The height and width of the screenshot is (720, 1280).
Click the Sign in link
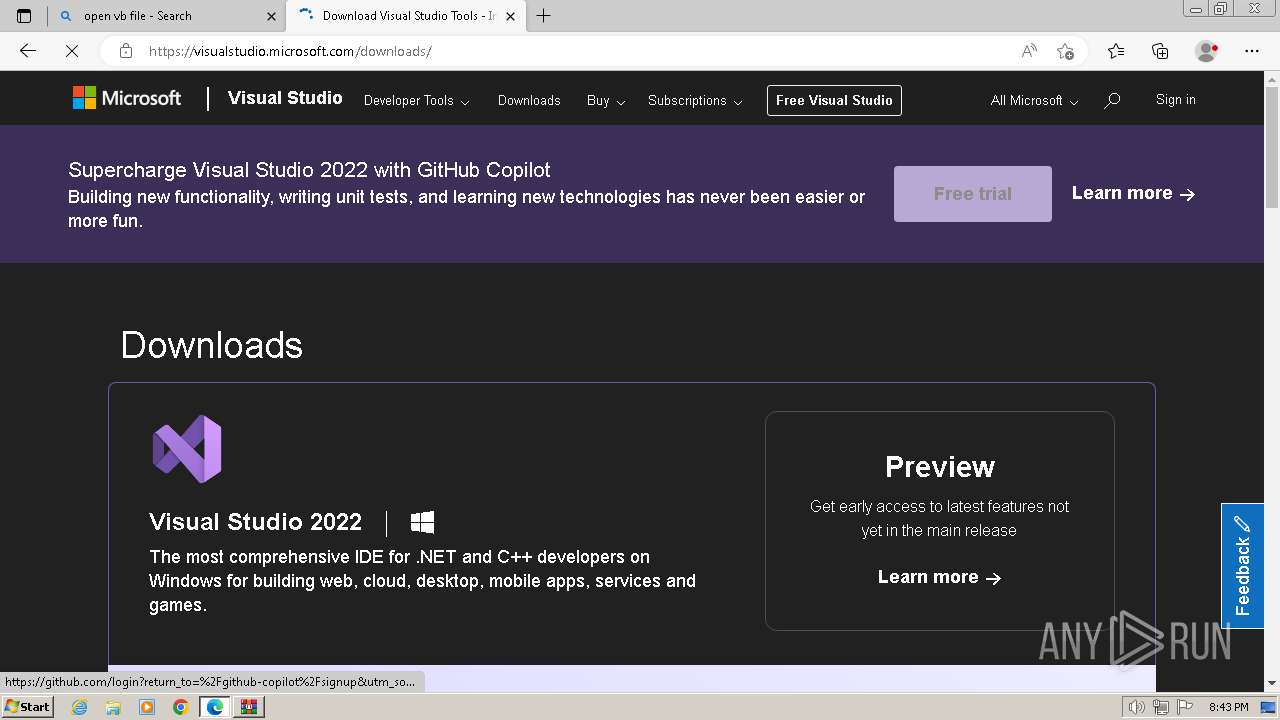coord(1175,100)
